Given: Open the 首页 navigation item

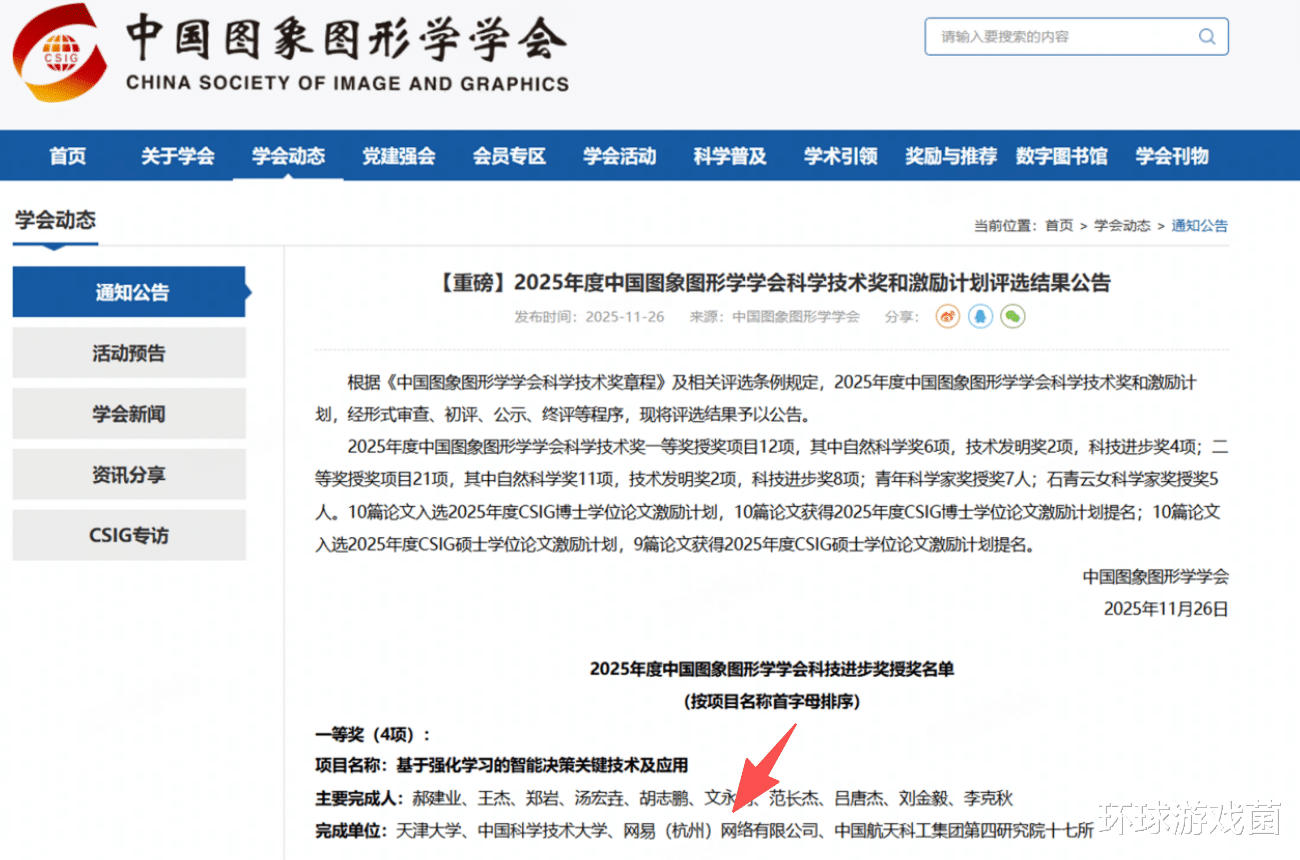Looking at the screenshot, I should (68, 156).
